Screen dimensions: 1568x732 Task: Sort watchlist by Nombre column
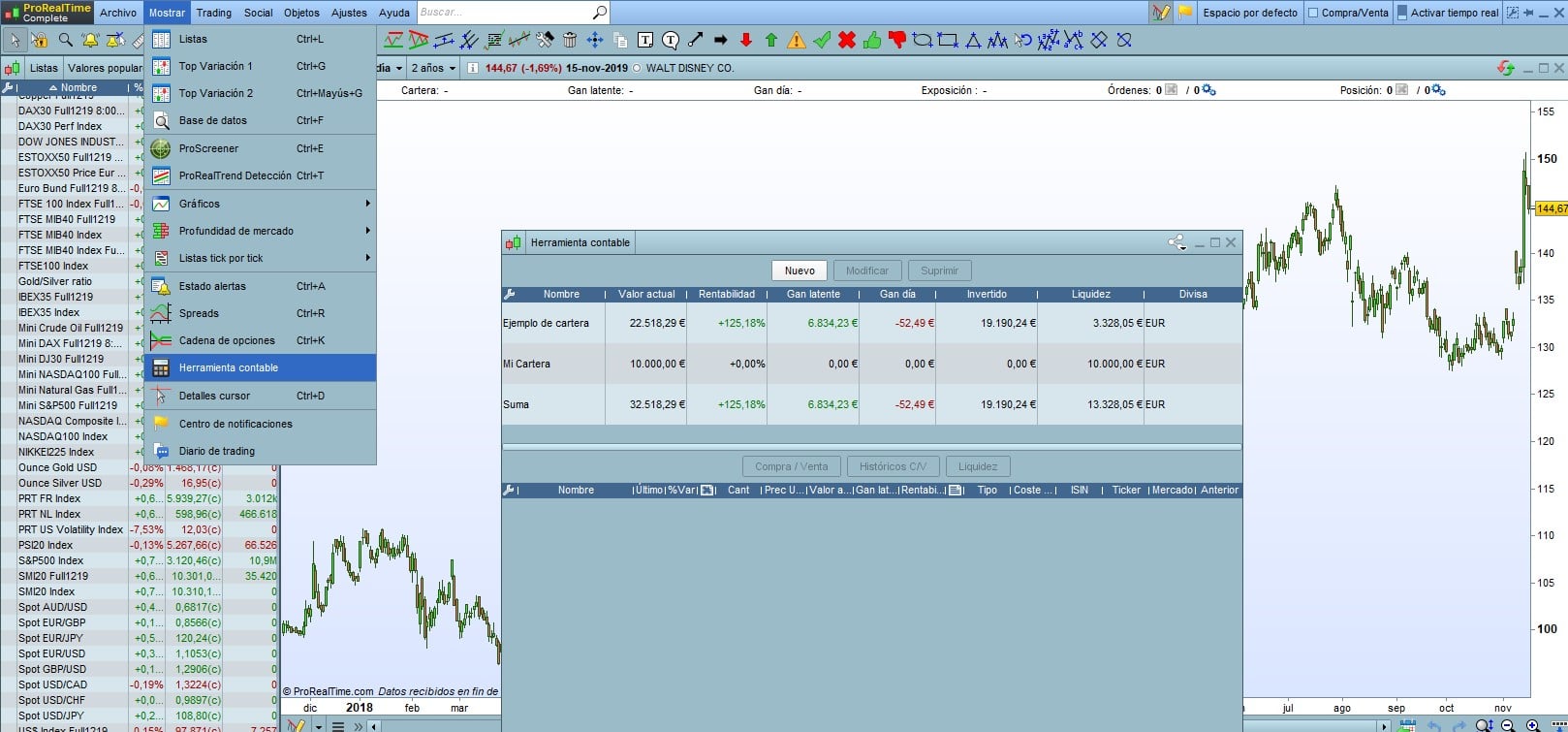[x=73, y=87]
